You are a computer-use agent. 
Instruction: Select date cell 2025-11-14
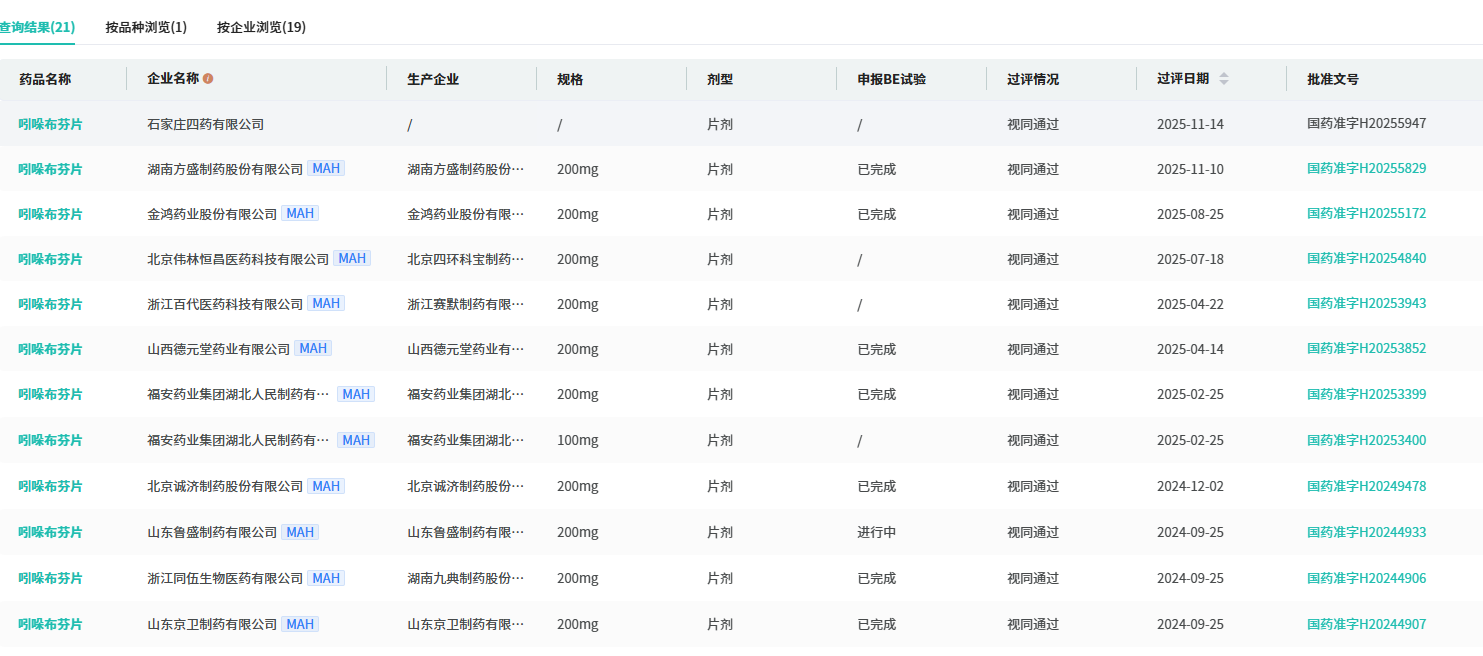coord(1190,124)
